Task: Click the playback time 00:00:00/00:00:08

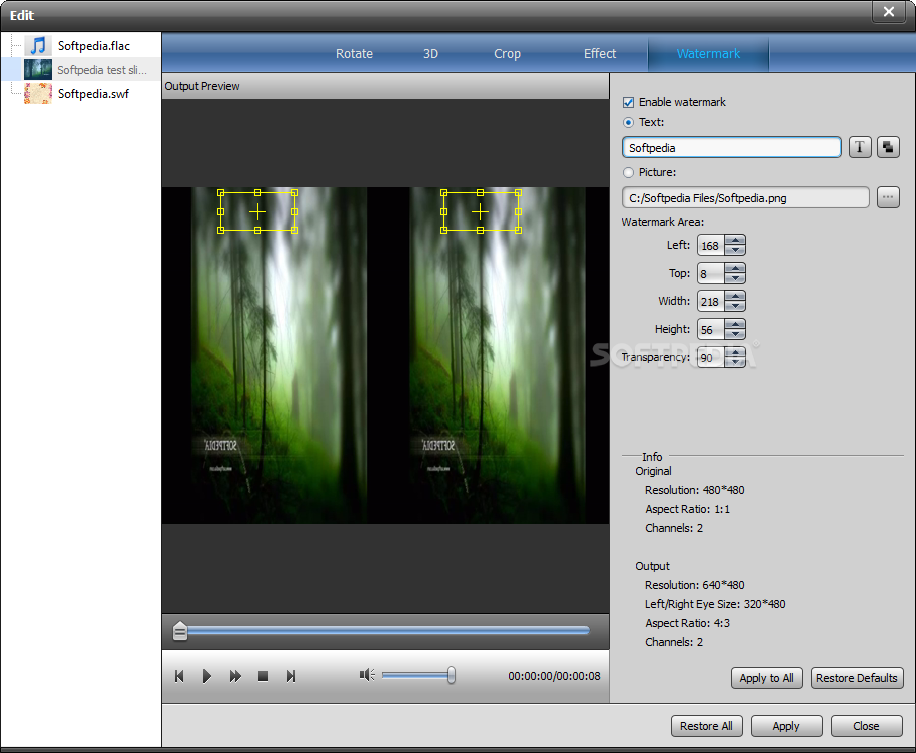Action: 554,676
